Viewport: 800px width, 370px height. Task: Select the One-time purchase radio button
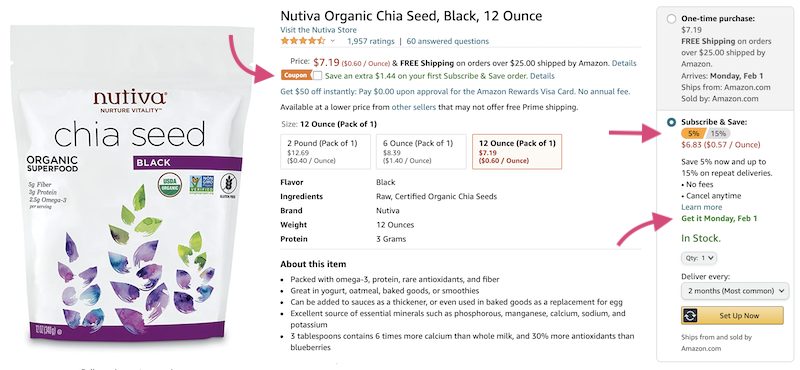[x=671, y=19]
